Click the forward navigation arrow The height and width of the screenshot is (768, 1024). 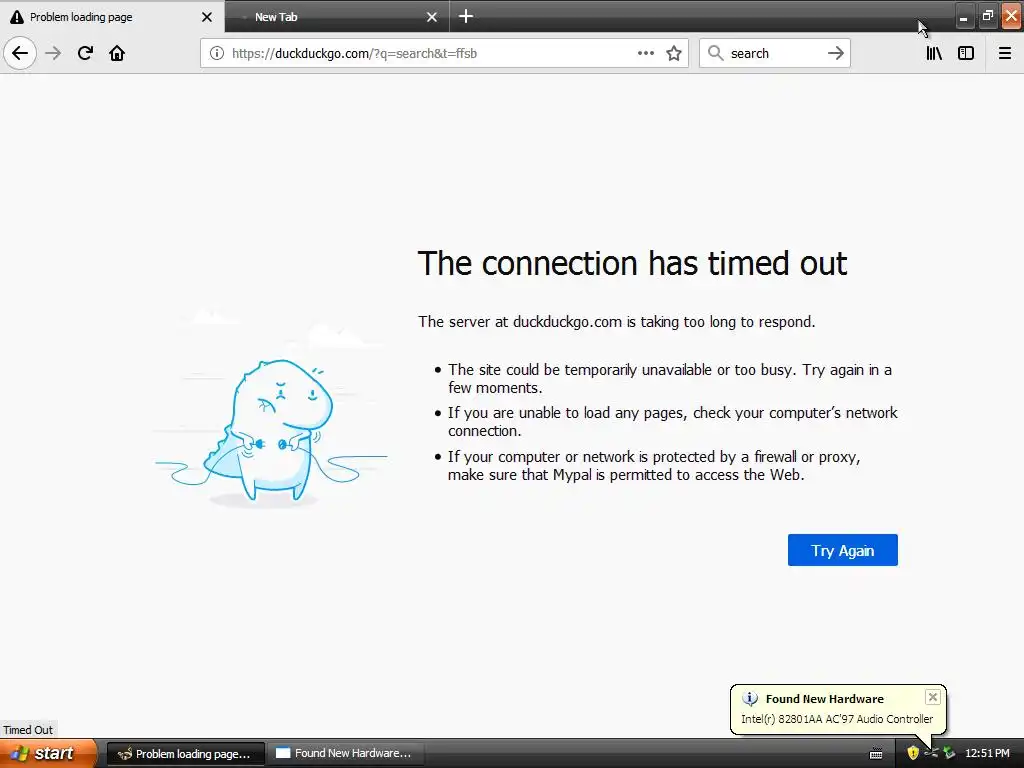click(53, 53)
